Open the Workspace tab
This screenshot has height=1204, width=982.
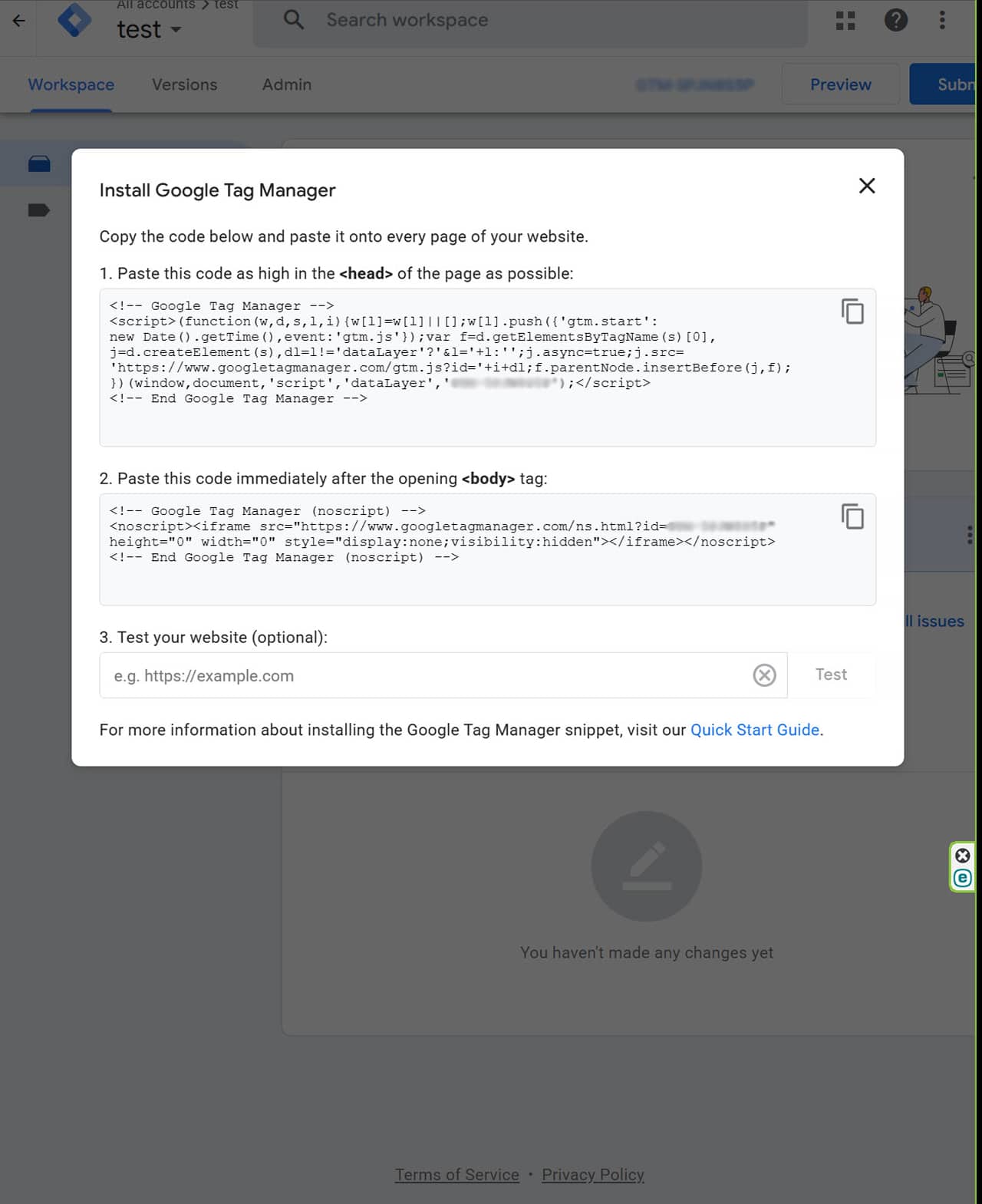71,84
